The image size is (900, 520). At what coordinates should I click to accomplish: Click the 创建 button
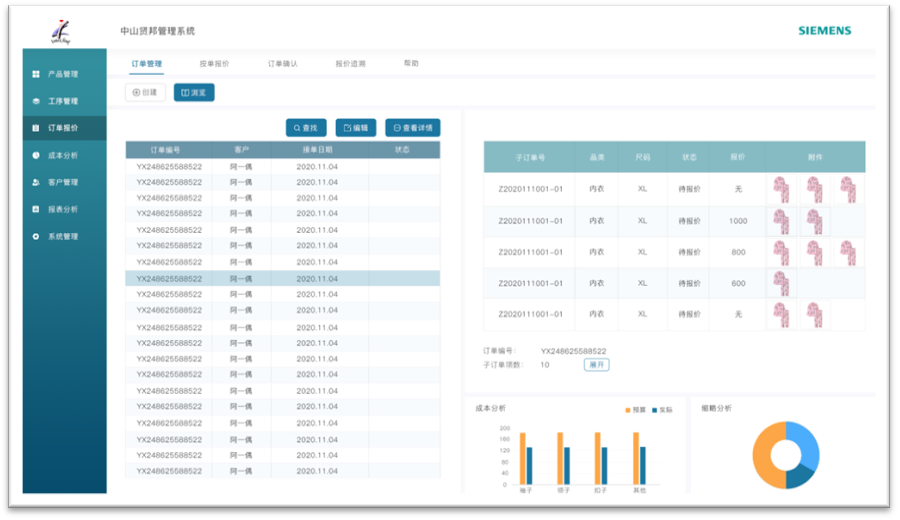coord(145,93)
